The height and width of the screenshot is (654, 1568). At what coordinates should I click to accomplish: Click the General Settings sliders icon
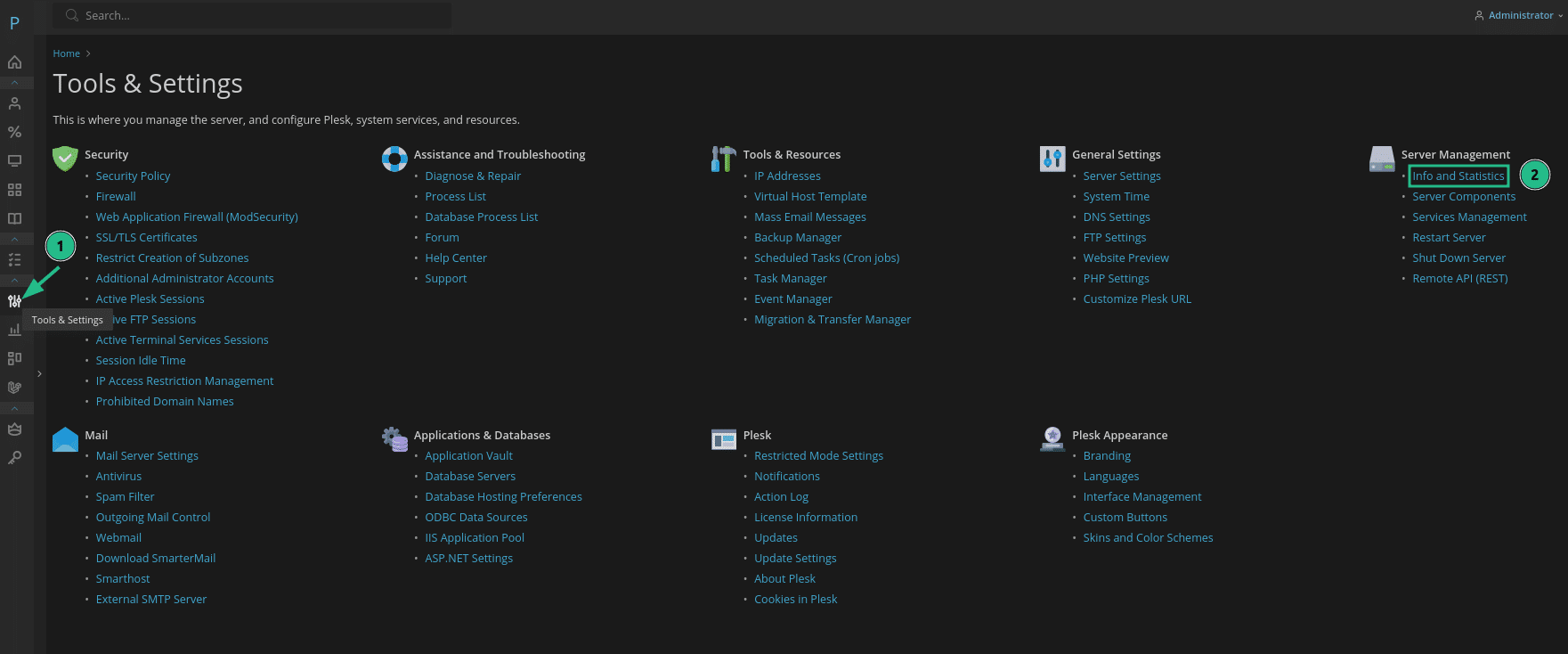[1052, 159]
